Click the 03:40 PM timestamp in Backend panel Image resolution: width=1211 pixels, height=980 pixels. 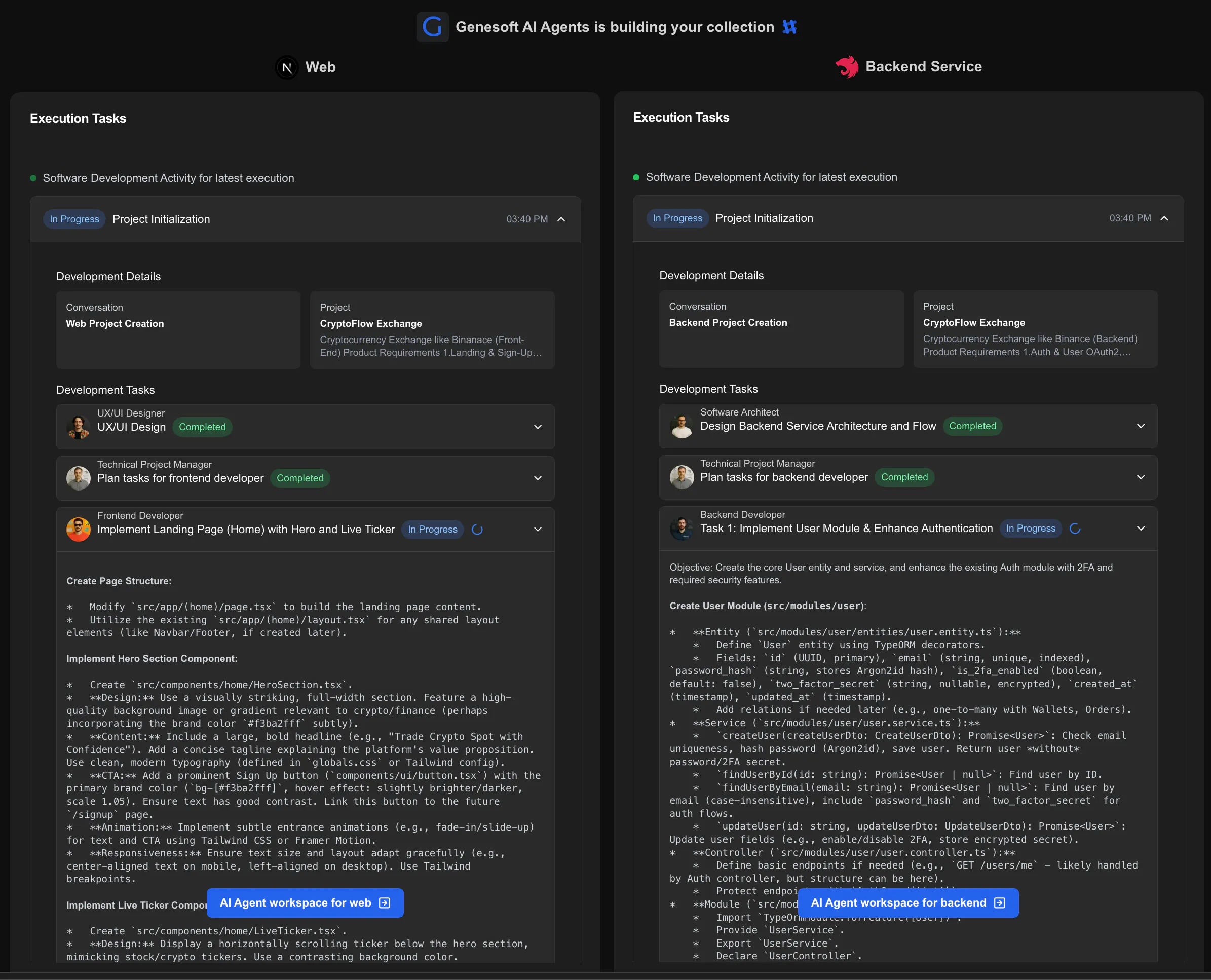1130,218
